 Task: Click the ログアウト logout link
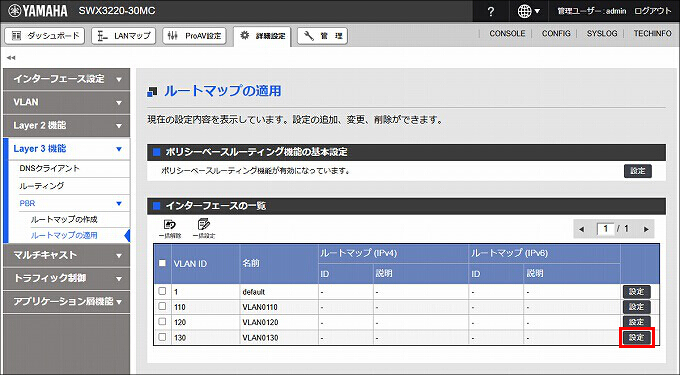tap(653, 11)
